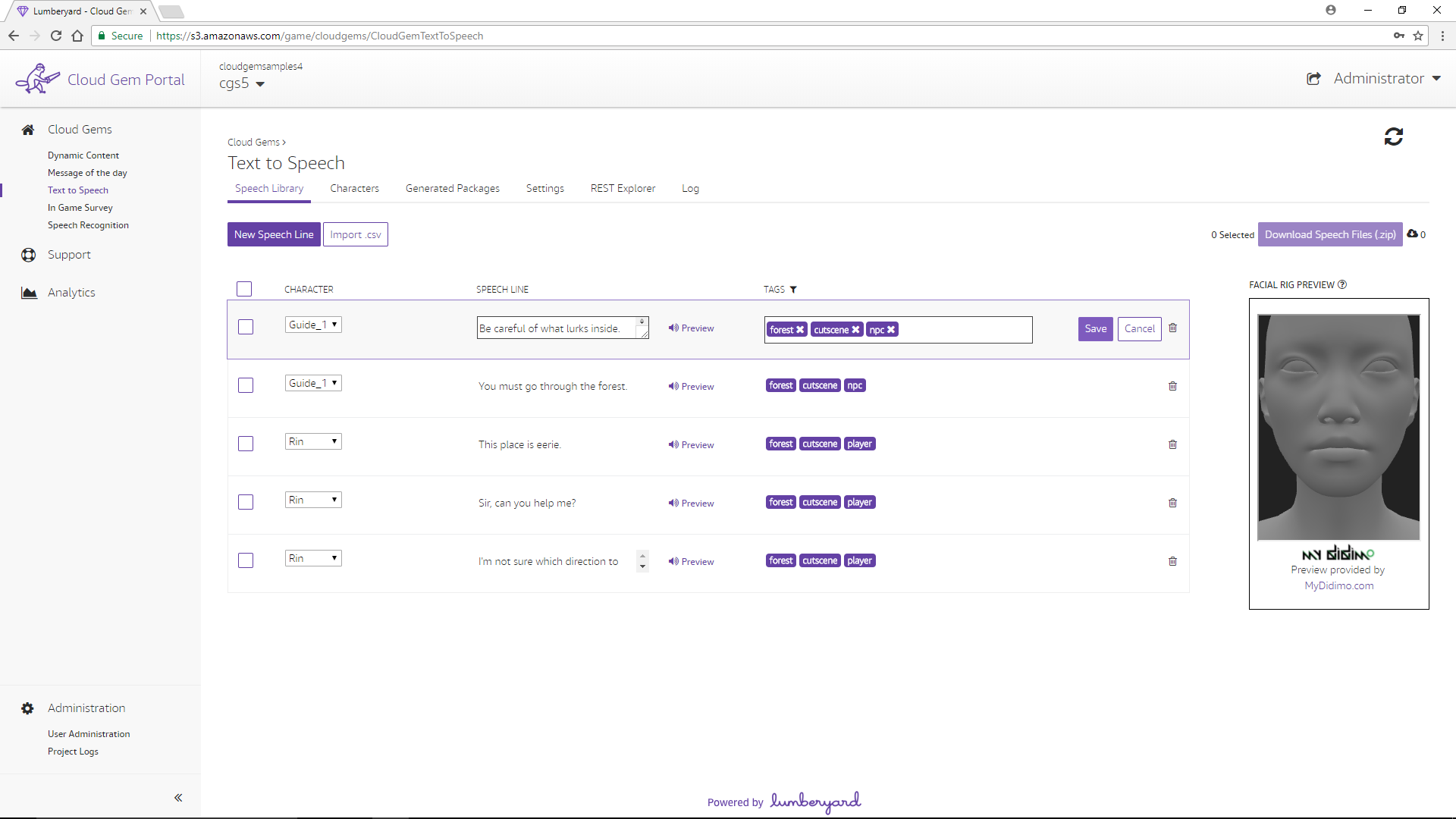Switch to the Characters tab
The width and height of the screenshot is (1456, 819).
click(354, 188)
